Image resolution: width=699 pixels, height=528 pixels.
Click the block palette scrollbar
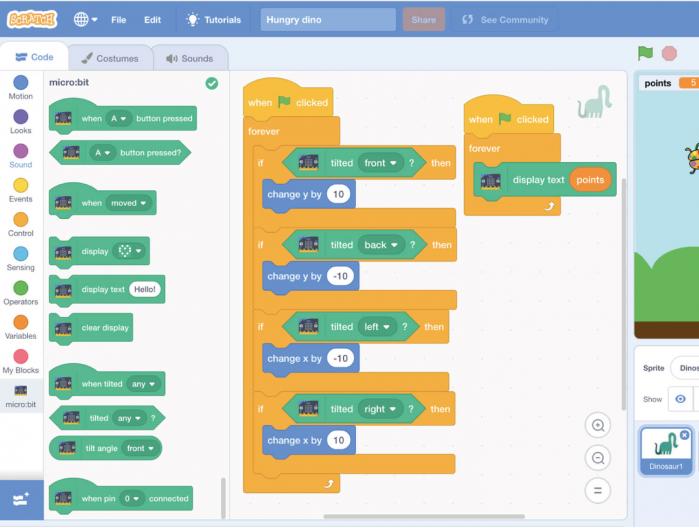click(223, 497)
